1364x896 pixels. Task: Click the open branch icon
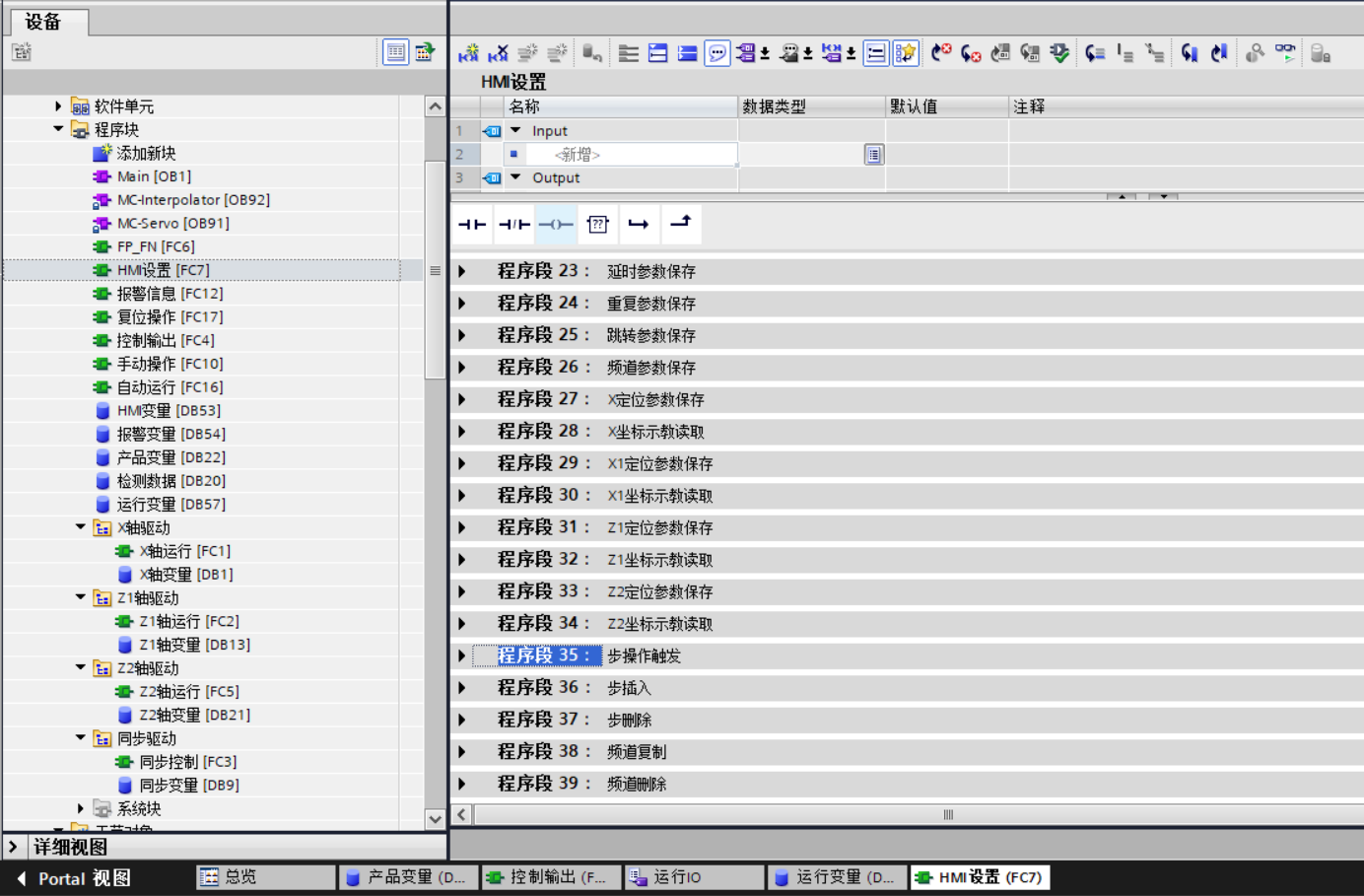click(639, 225)
